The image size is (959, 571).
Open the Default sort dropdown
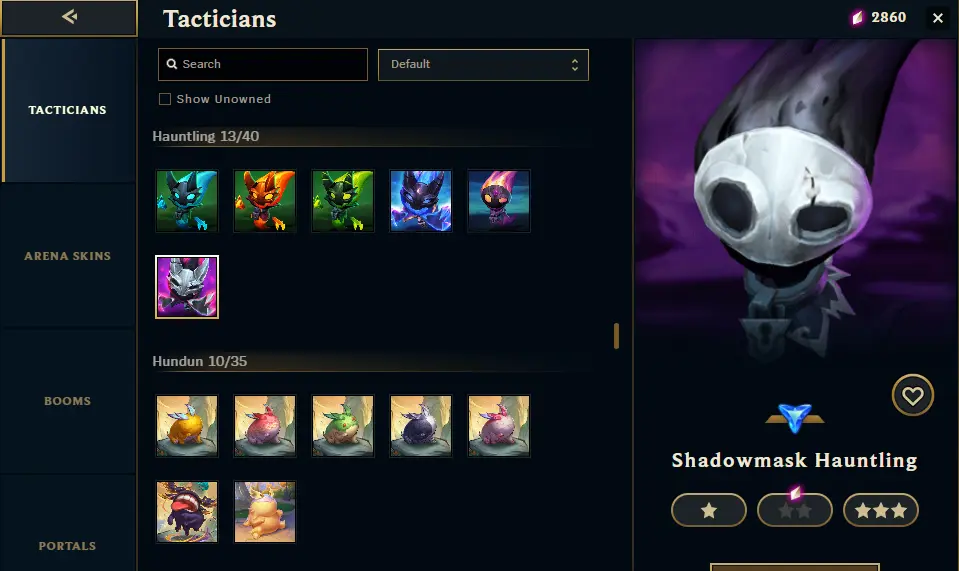click(483, 65)
